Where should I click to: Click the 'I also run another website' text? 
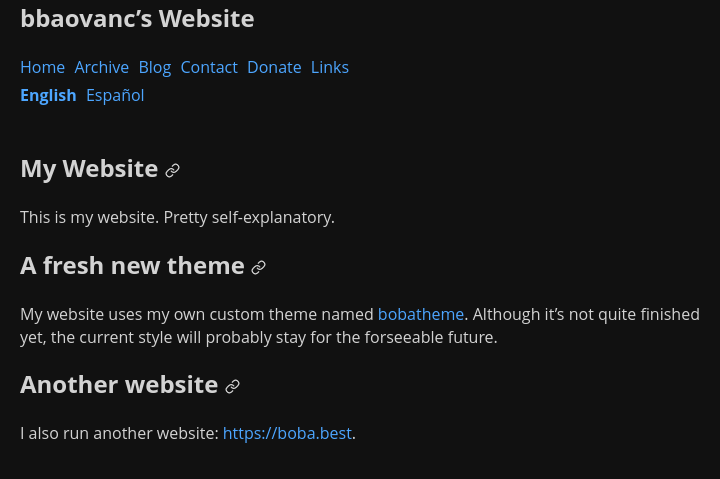tap(120, 433)
